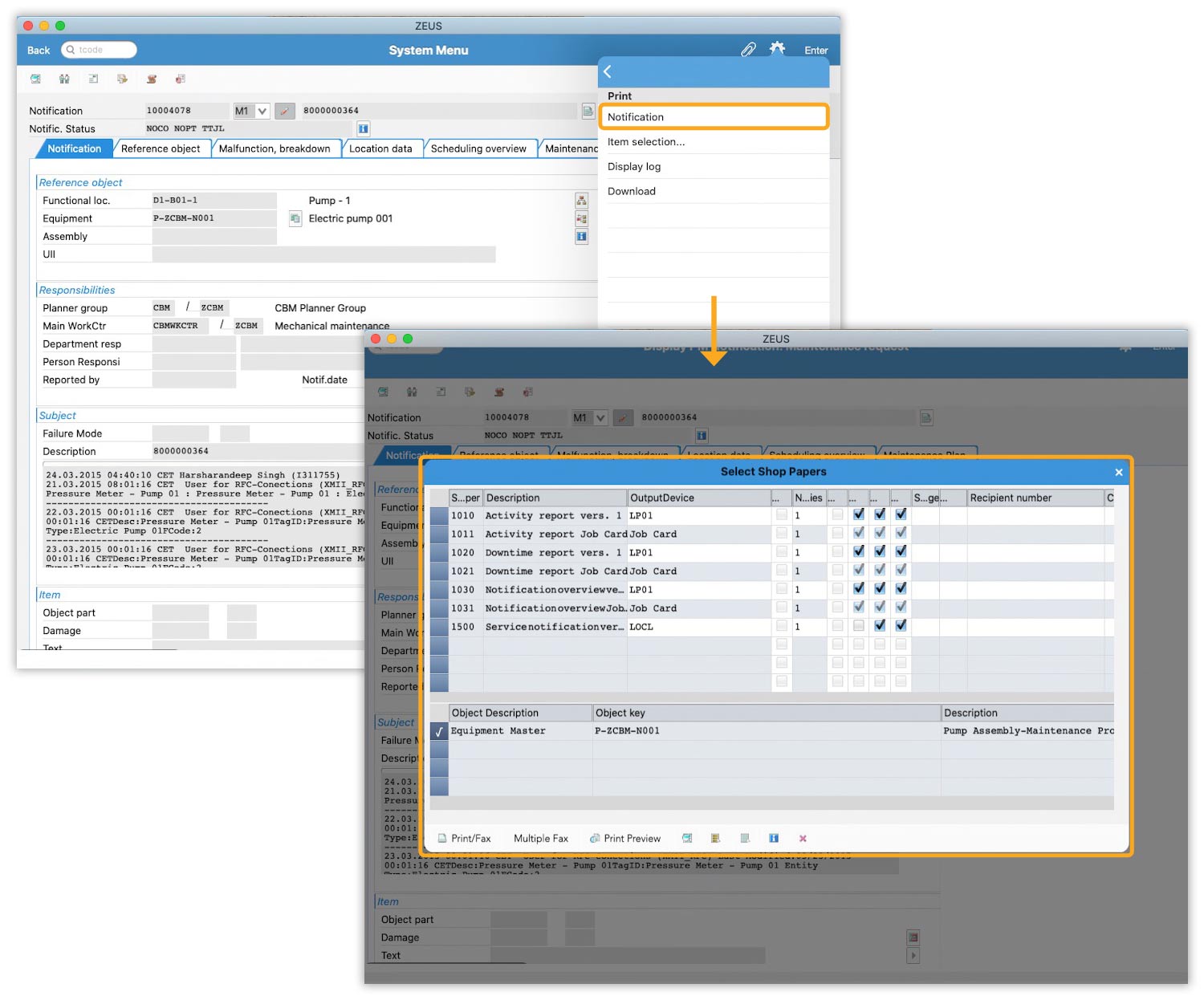Image resolution: width=1204 pixels, height=1000 pixels.
Task: Click the blue info icon in dialog toolbar
Action: point(774,838)
